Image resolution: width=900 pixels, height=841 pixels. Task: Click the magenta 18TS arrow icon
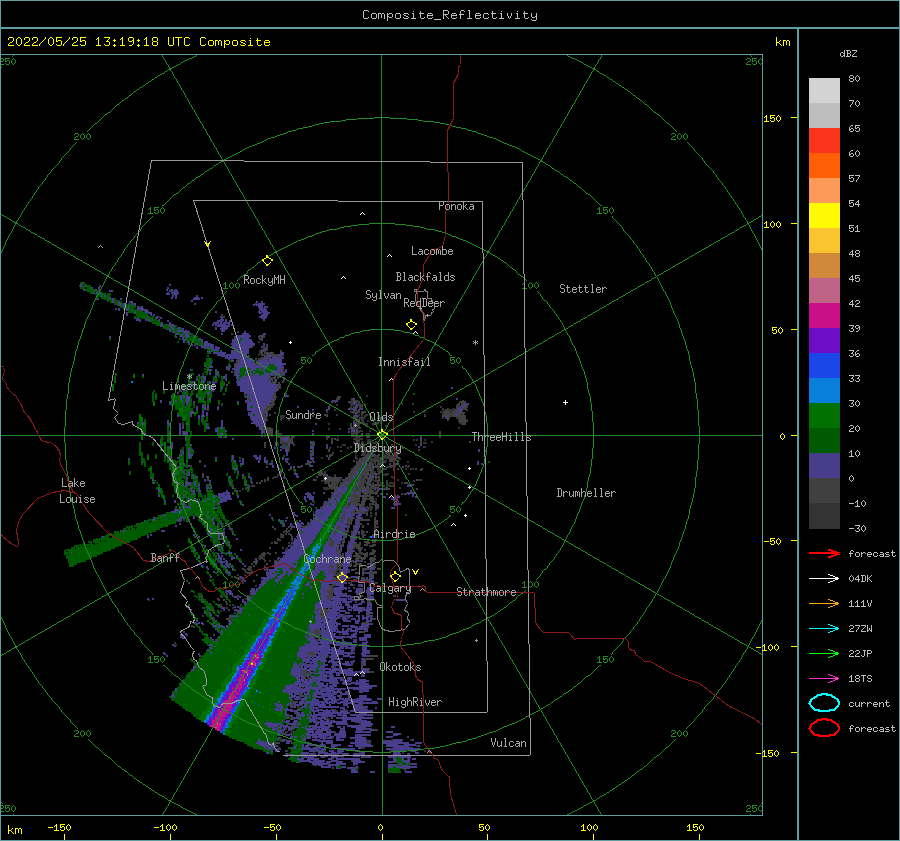[x=824, y=679]
